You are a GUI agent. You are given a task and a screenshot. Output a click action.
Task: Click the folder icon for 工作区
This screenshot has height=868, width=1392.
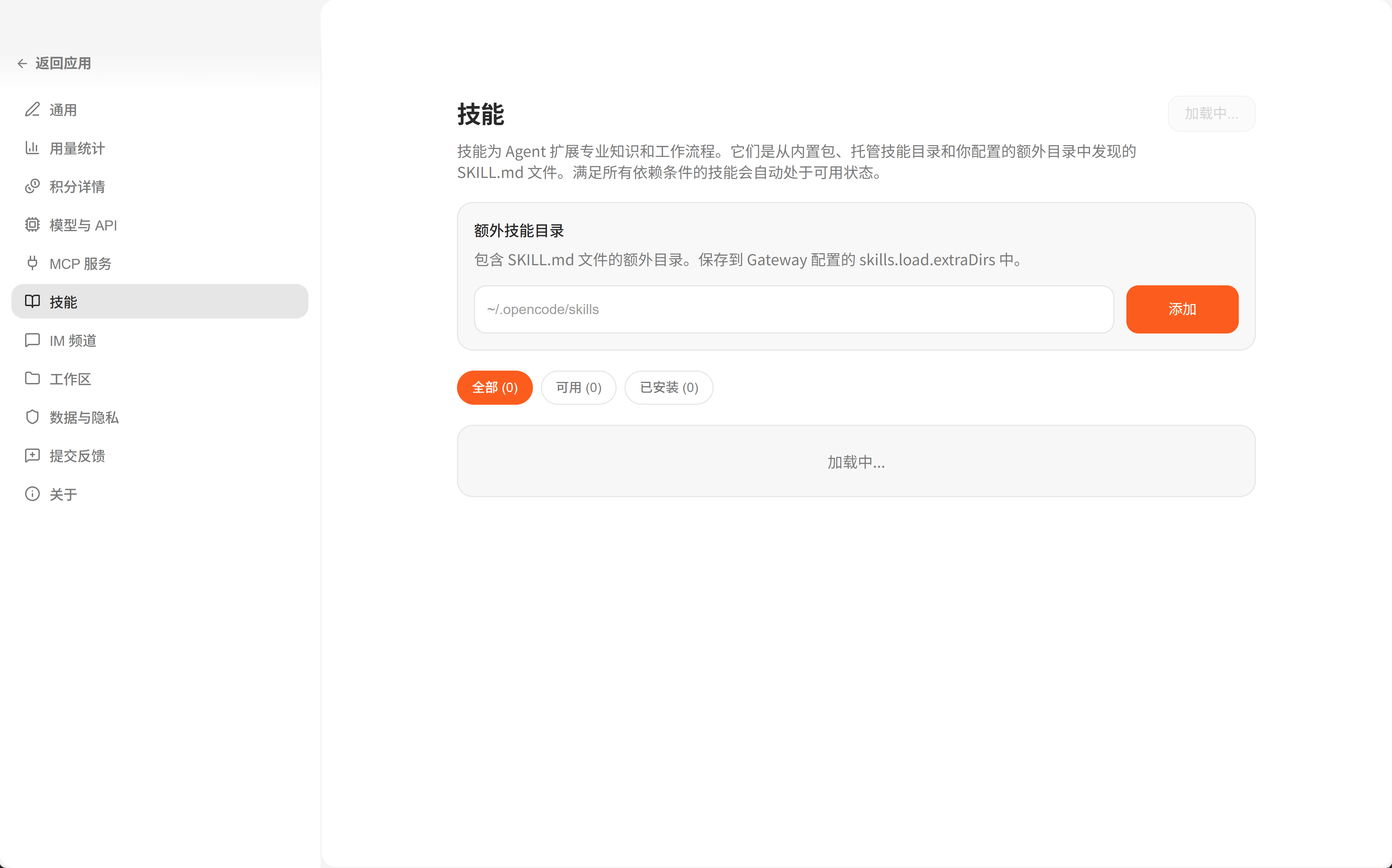[32, 378]
